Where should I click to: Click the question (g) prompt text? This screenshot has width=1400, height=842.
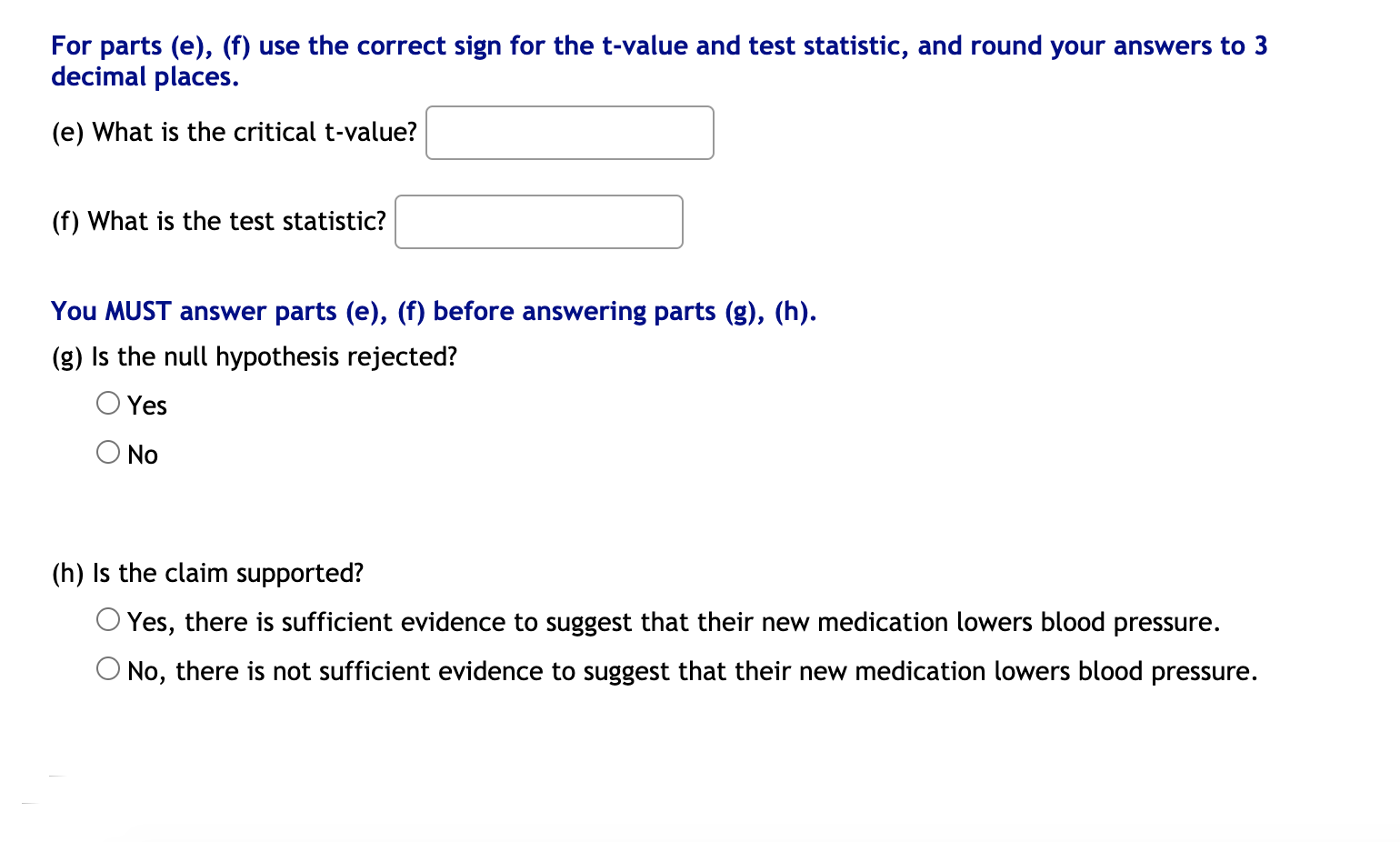[254, 356]
